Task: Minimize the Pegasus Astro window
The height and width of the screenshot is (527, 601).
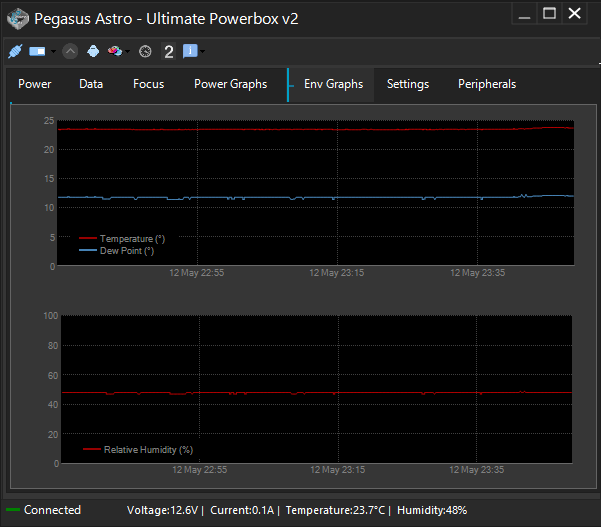Action: [x=524, y=14]
